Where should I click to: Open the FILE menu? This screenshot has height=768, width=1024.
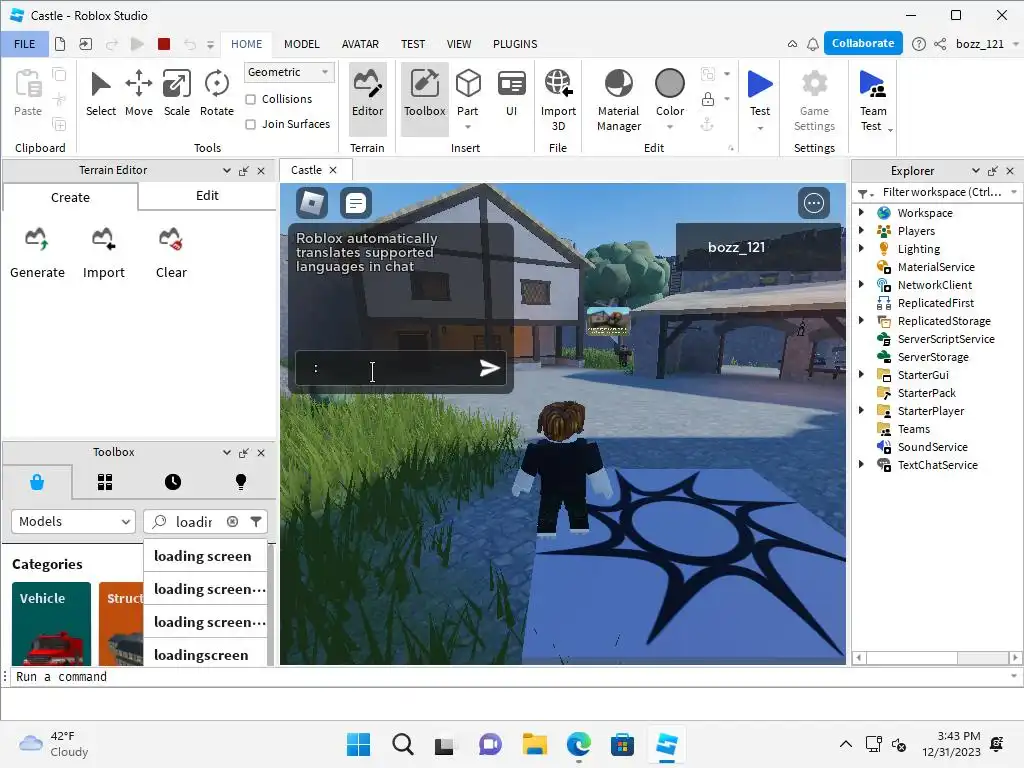[x=25, y=44]
